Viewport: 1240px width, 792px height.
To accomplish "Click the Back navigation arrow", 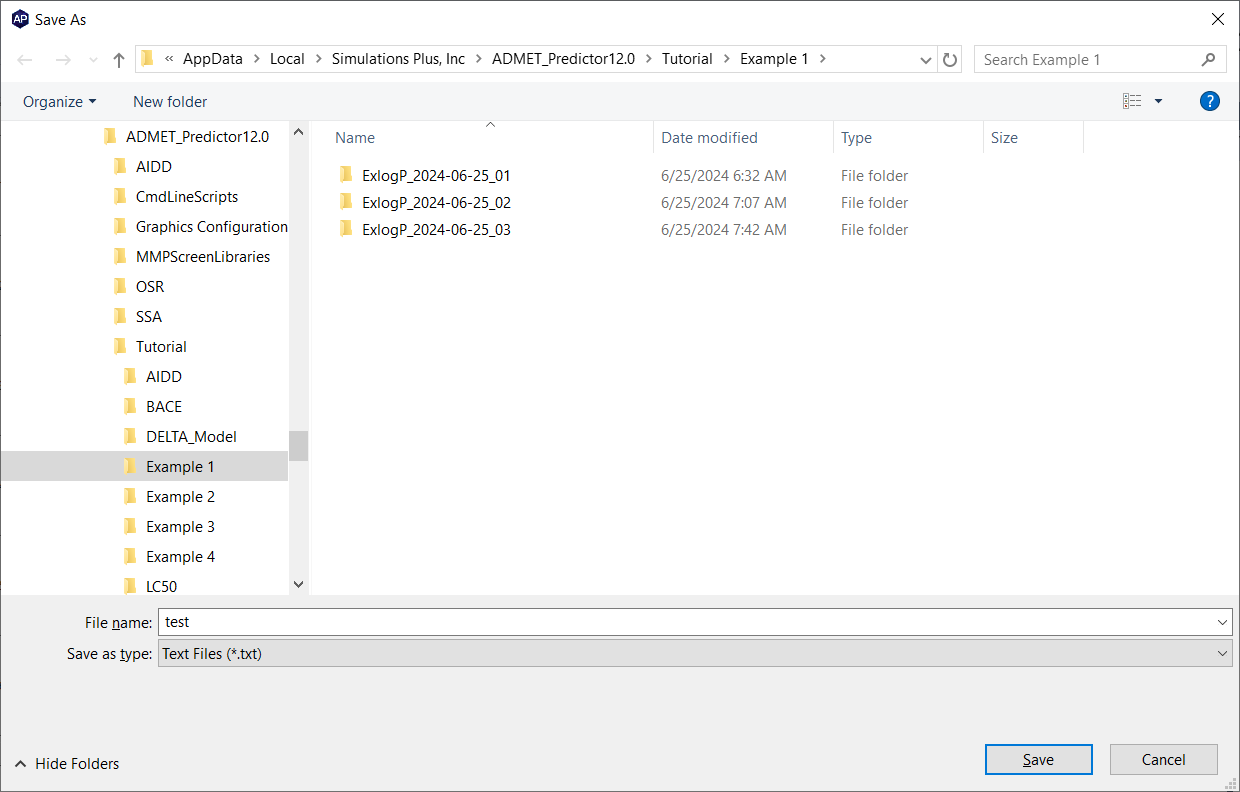I will pyautogui.click(x=26, y=60).
